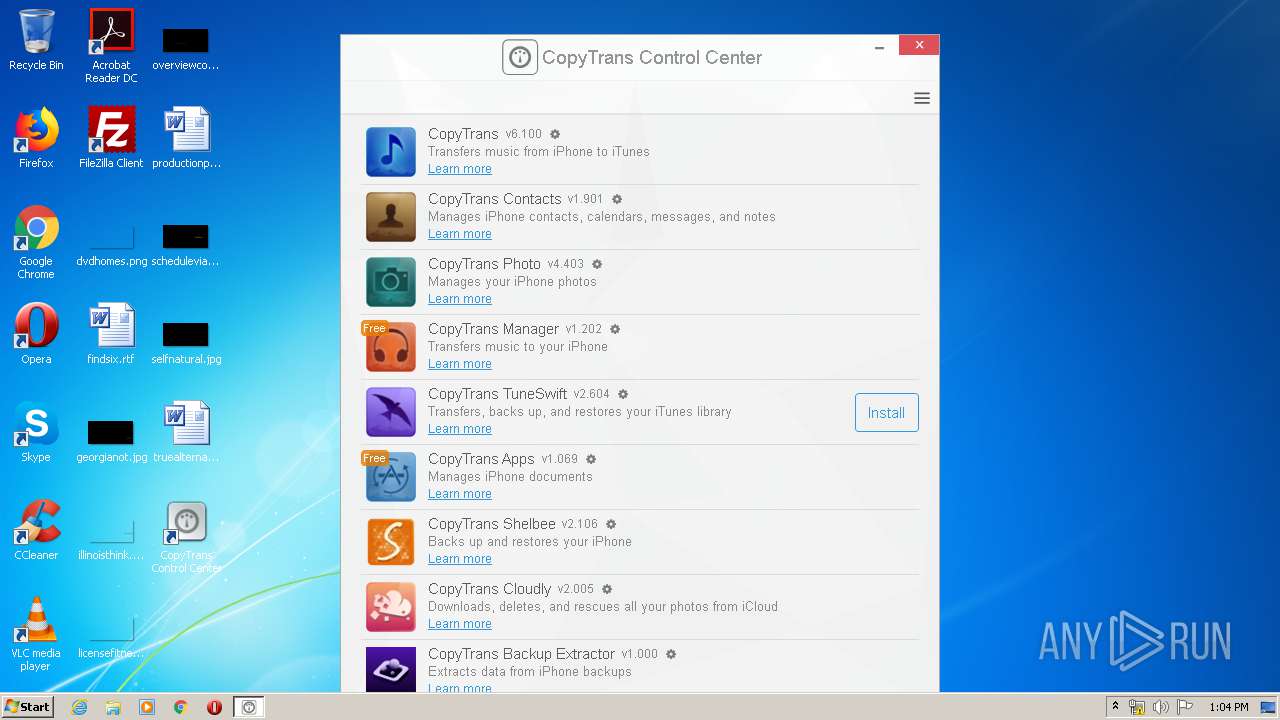Launch the CopyTrans Shelbee icon
The height and width of the screenshot is (720, 1280).
tap(391, 542)
